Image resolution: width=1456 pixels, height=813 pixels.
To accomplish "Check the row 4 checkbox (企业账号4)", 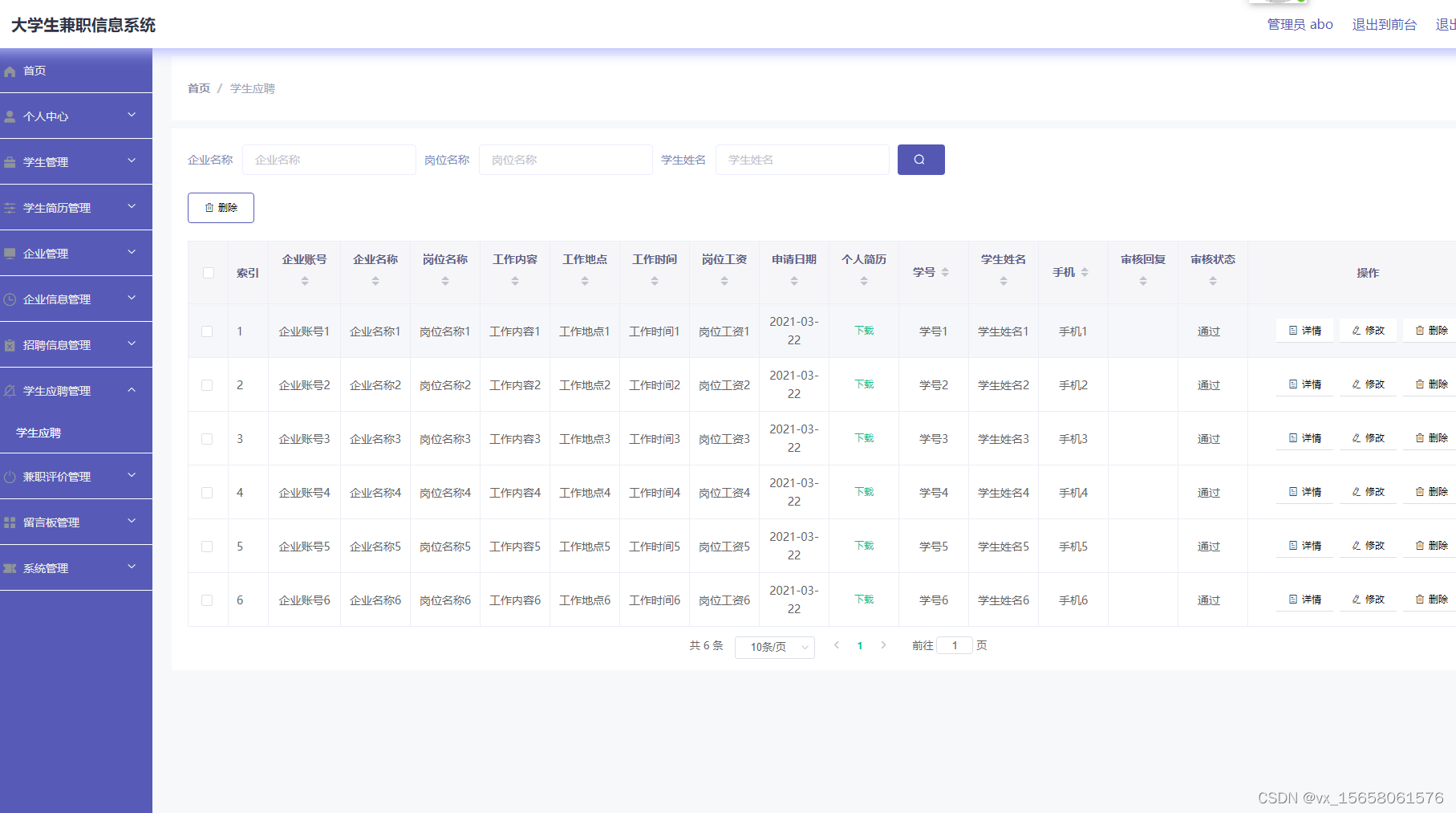I will point(207,493).
